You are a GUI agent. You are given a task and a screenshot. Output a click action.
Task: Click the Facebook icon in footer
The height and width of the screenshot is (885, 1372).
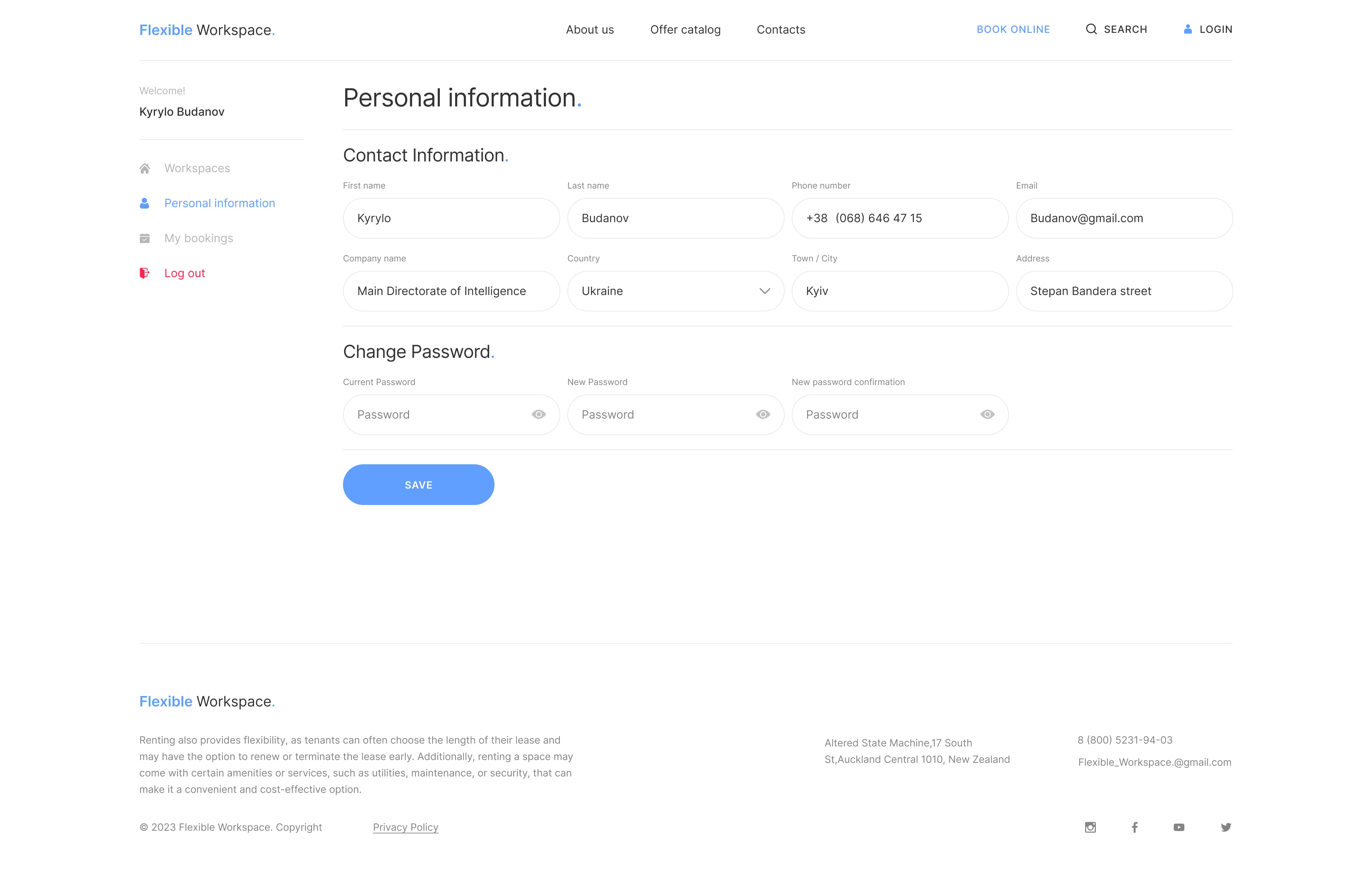[x=1135, y=827]
